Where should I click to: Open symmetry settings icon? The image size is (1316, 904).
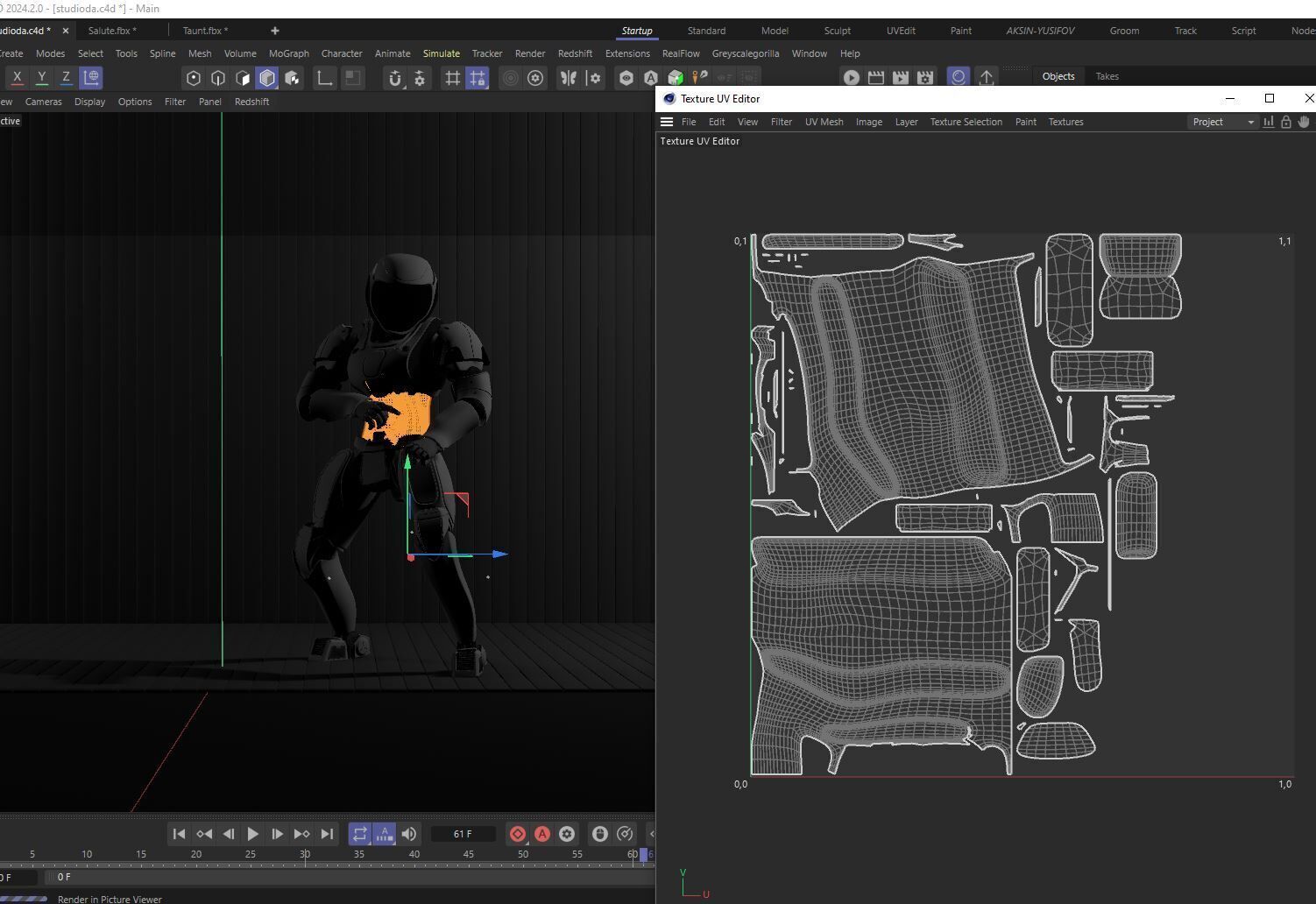pyautogui.click(x=594, y=78)
